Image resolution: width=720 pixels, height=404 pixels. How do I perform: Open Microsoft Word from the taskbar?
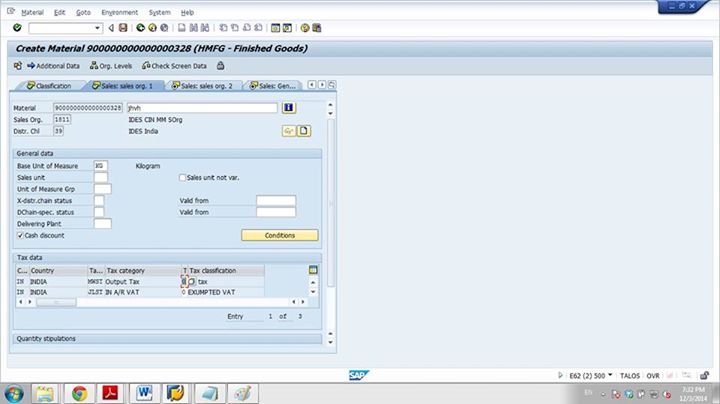pyautogui.click(x=144, y=393)
